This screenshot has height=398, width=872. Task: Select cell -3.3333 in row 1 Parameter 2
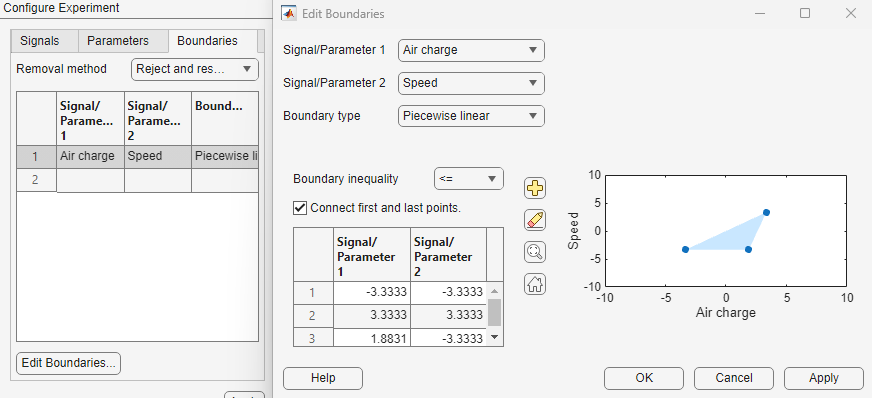click(448, 292)
